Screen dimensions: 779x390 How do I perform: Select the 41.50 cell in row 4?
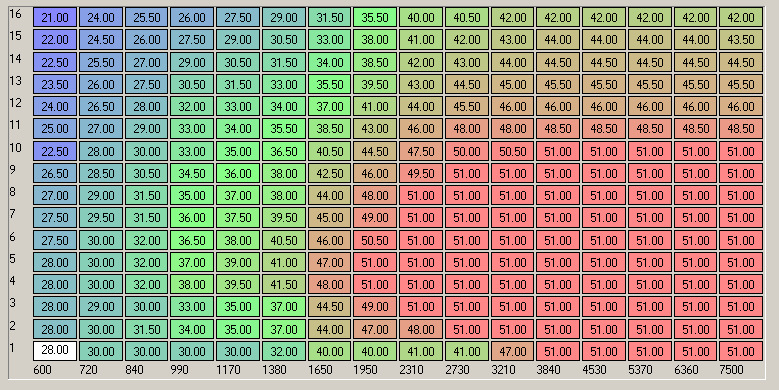pyautogui.click(x=284, y=284)
